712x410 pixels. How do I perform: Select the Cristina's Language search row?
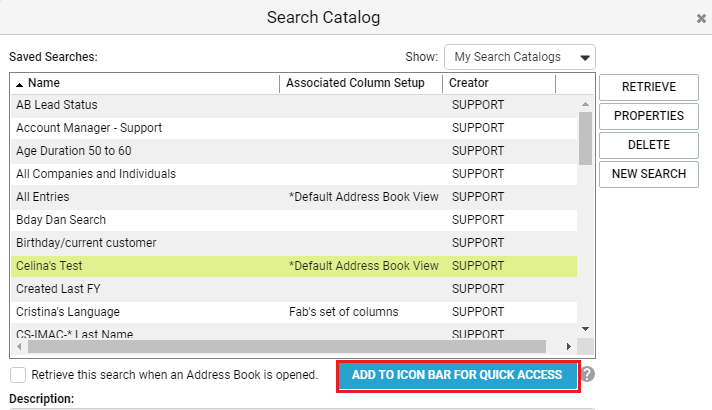pos(294,312)
